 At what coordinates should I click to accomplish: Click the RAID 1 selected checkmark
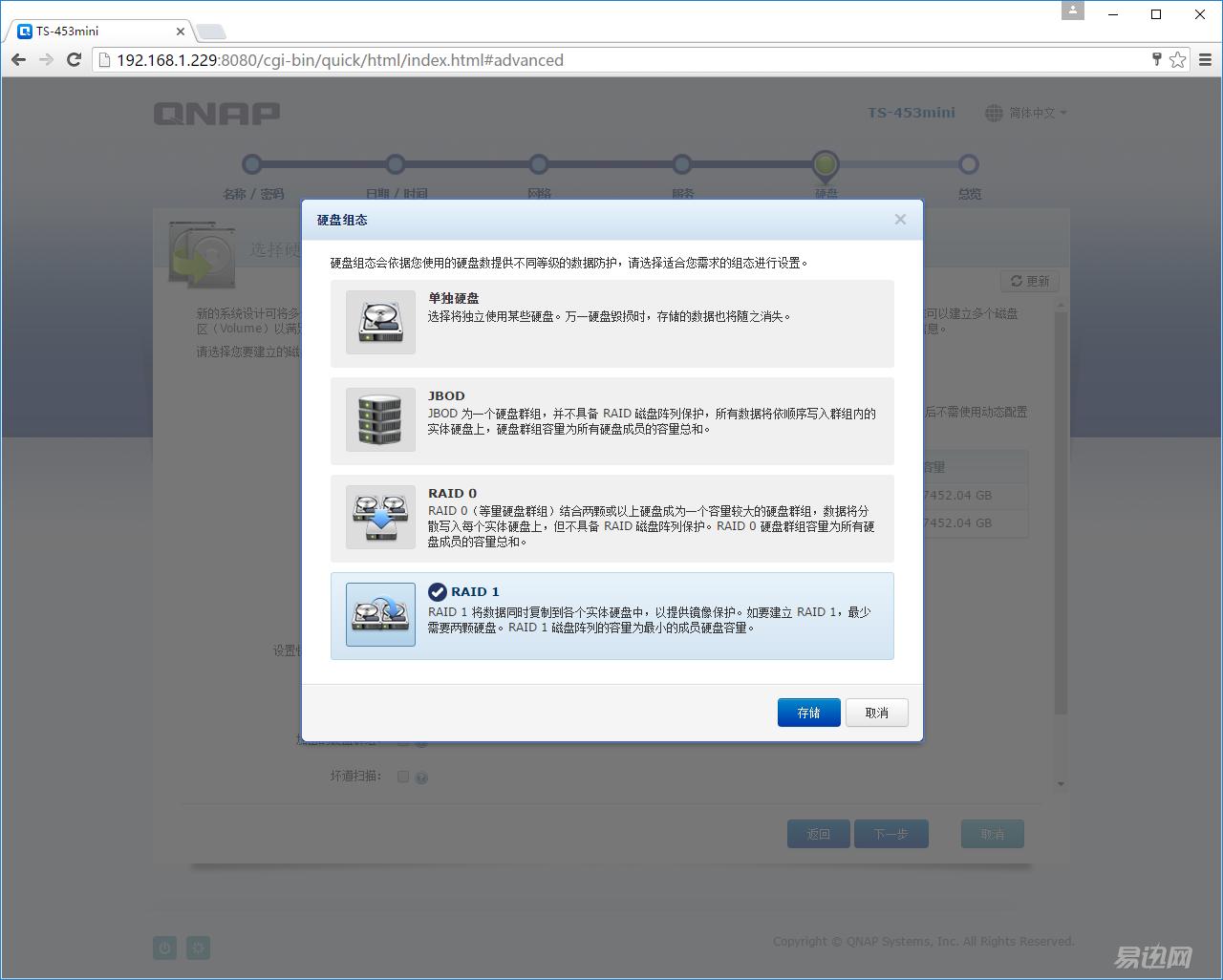coord(438,592)
